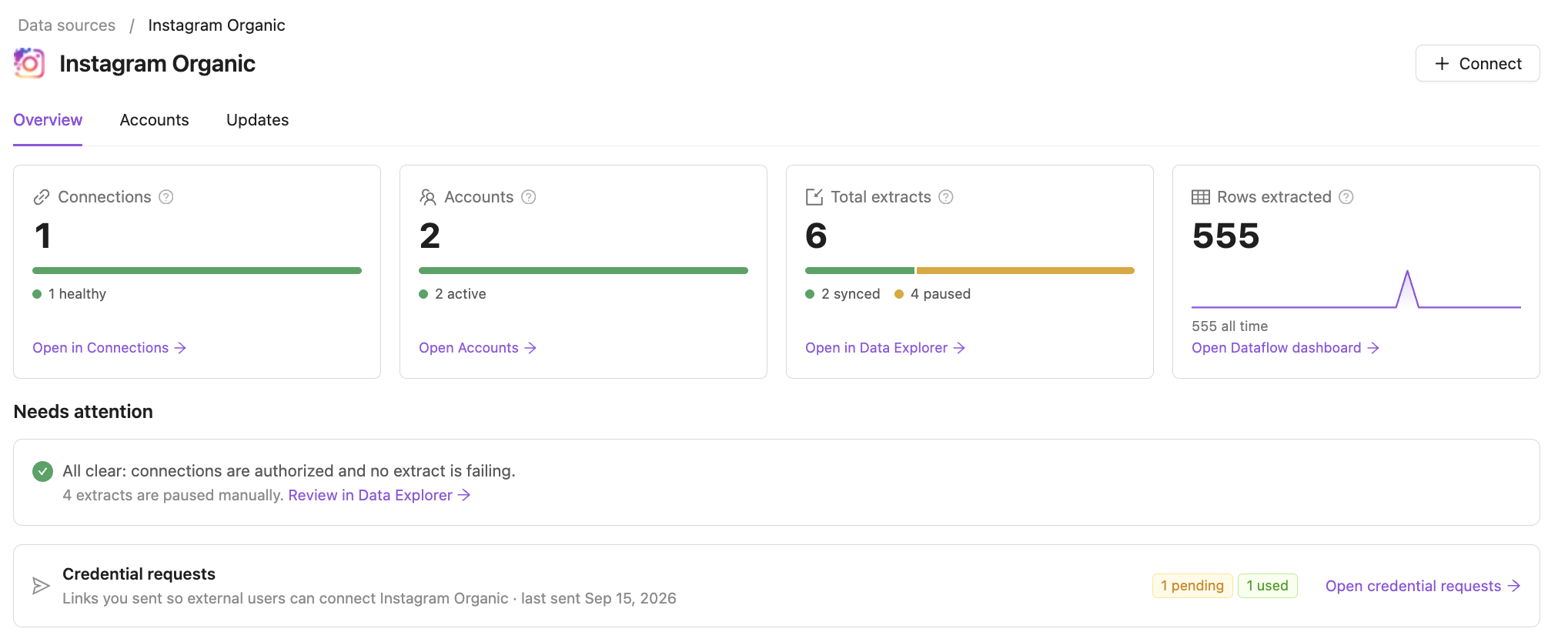Viewport: 1568px width, 642px height.
Task: Follow the Open Dataflow dashboard link
Action: (1285, 348)
